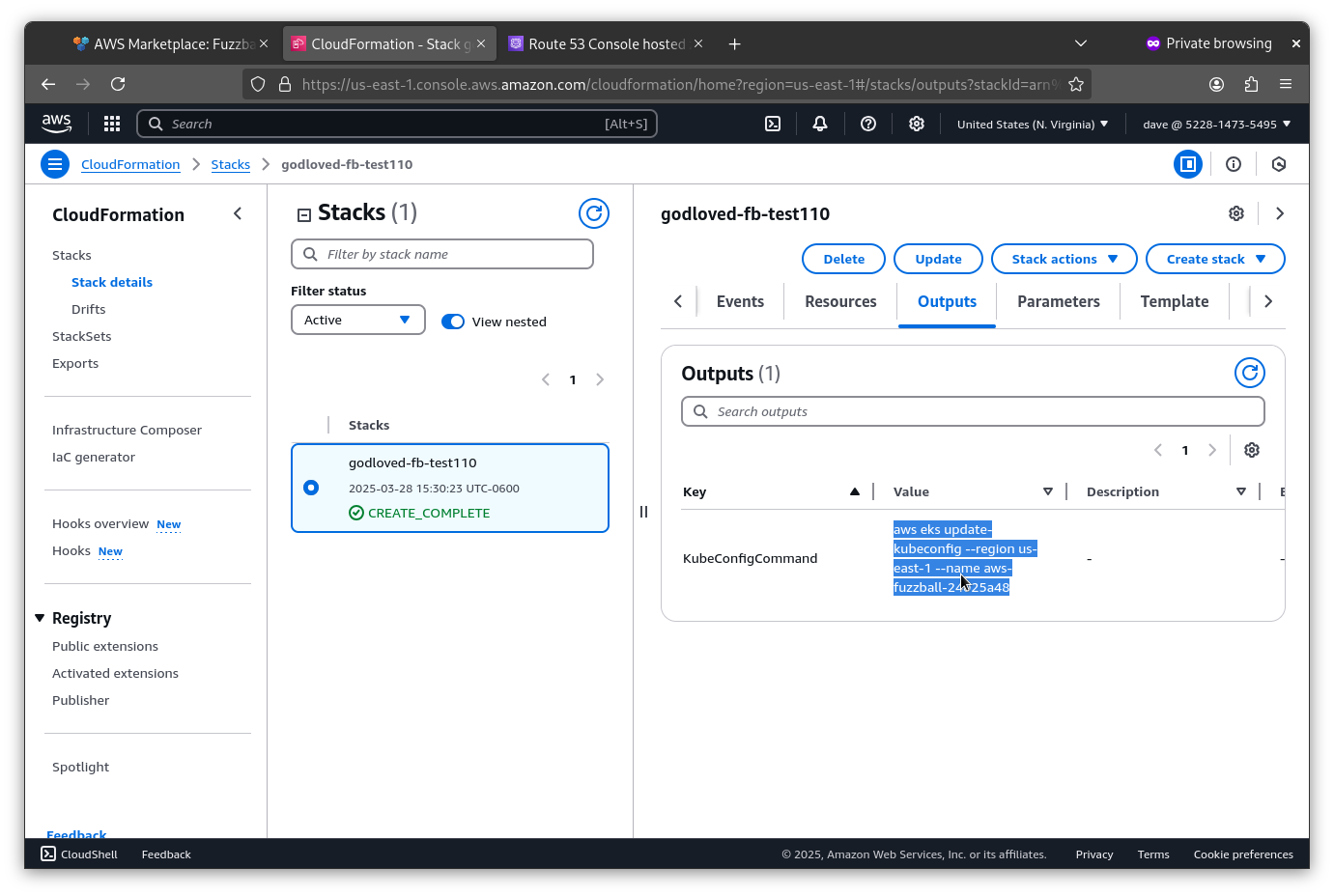
Task: Click inside the Search outputs field
Action: (973, 410)
